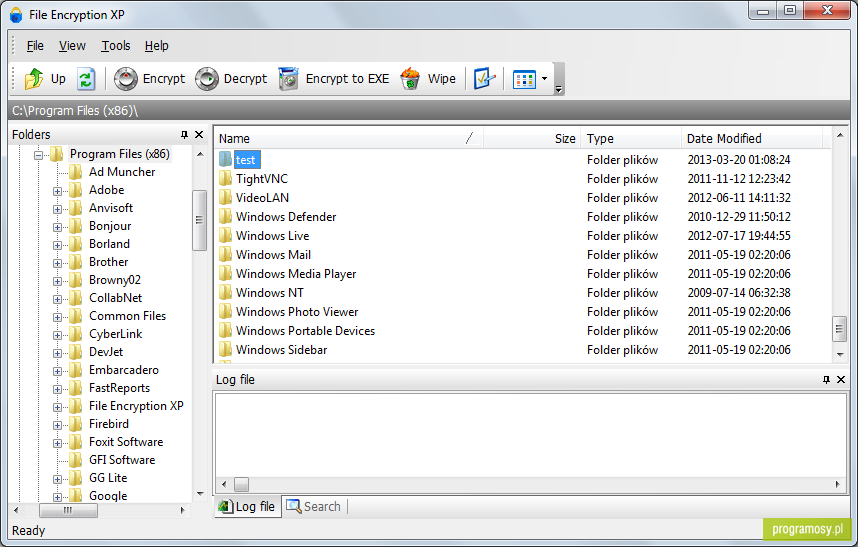
Task: Select GG Lite folder in tree
Action: click(108, 478)
